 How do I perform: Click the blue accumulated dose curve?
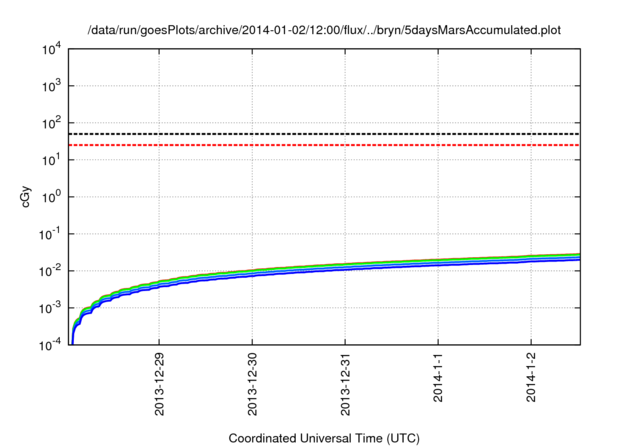coord(345,269)
